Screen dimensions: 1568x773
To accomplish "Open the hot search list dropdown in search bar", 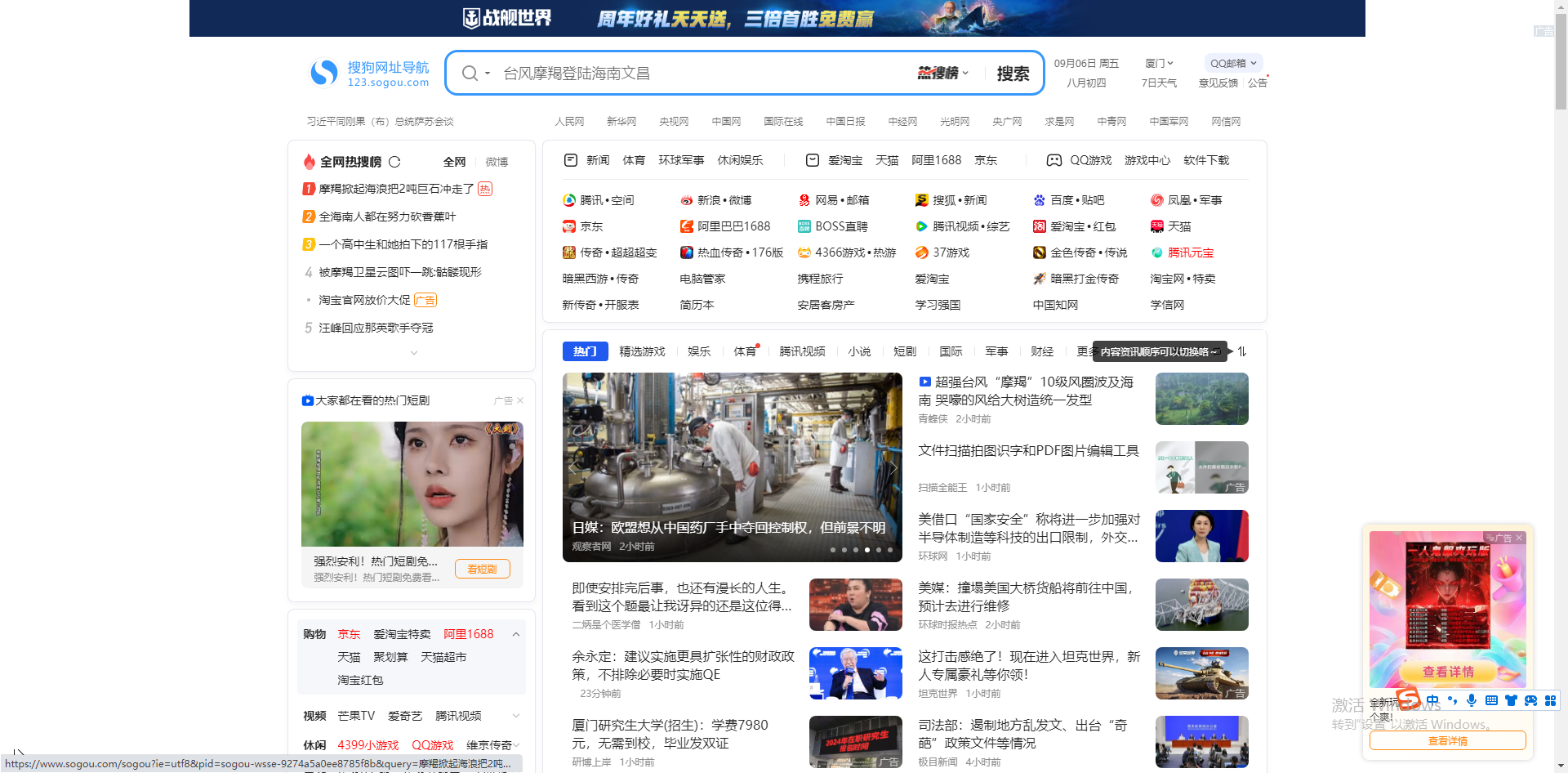I will (x=943, y=74).
